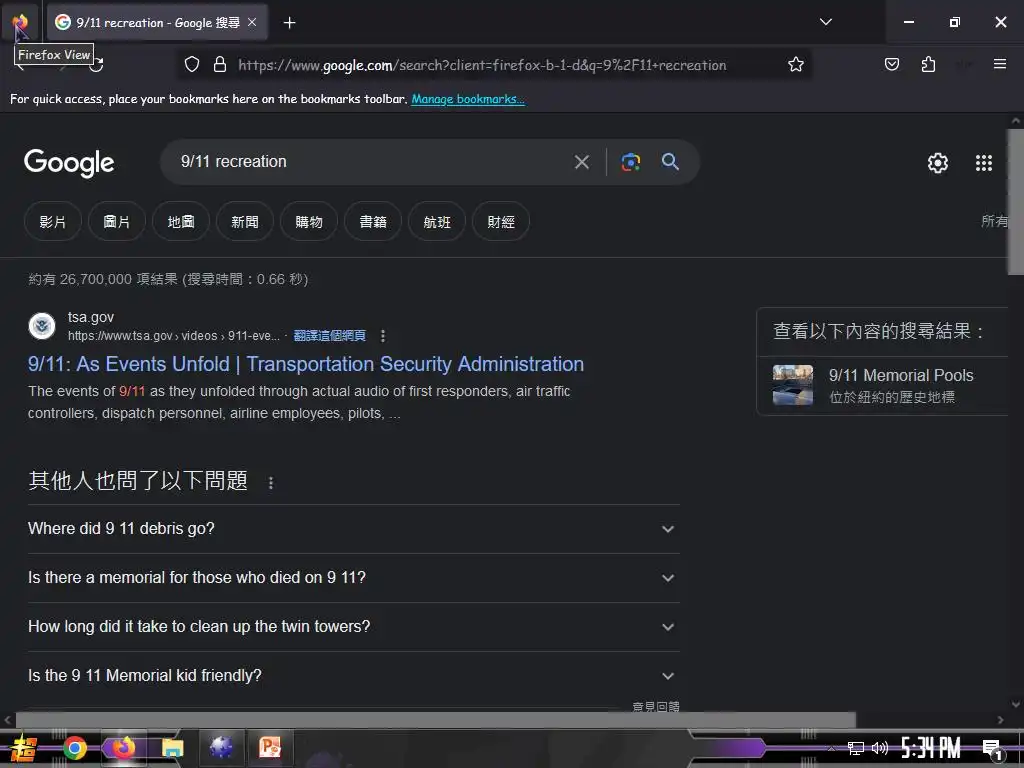Open the Google apps grid
The image size is (1024, 768).
984,163
